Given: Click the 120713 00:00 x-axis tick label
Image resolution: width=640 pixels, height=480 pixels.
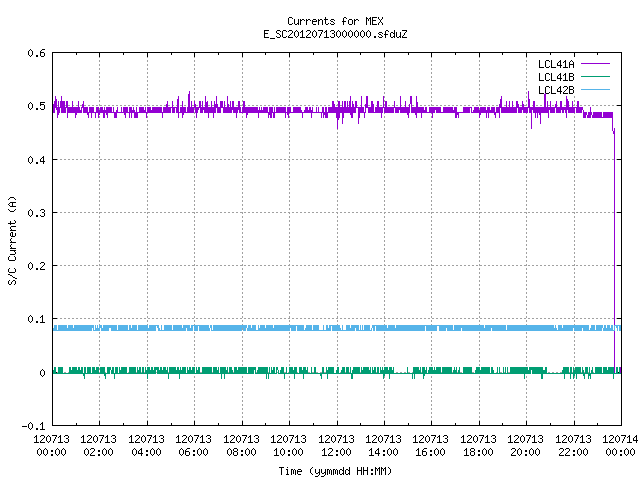Looking at the screenshot, I should tap(51, 446).
